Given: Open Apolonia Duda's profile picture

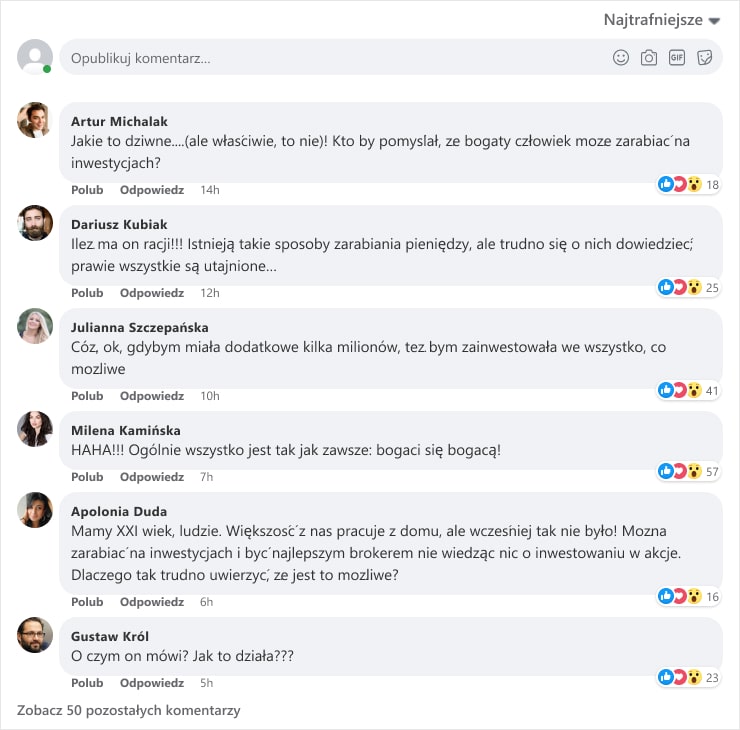Looking at the screenshot, I should coord(35,510).
